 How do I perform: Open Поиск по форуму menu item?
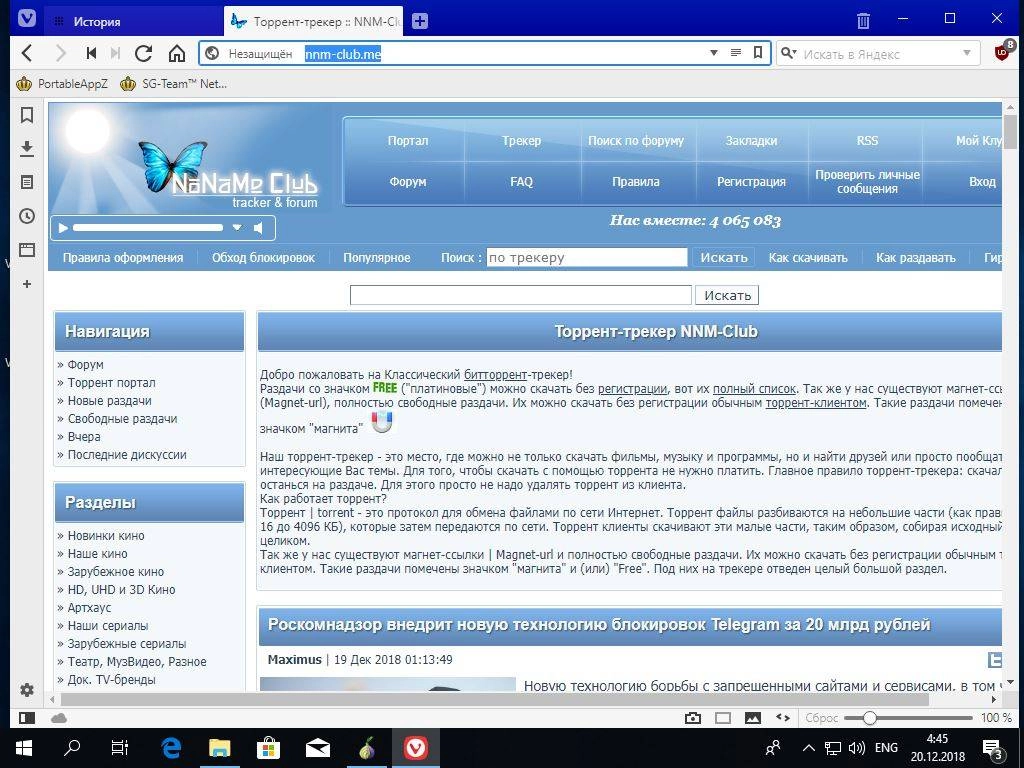[x=635, y=140]
